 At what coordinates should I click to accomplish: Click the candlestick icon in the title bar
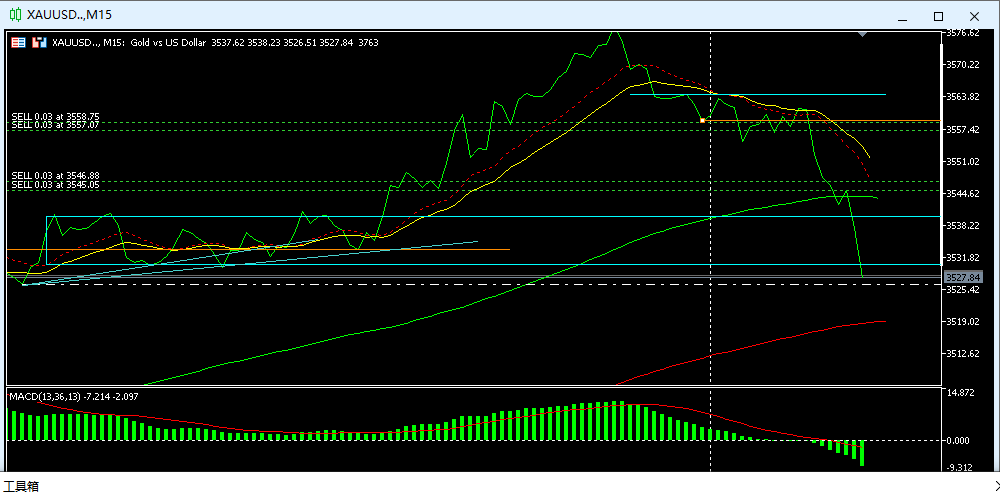coord(16,13)
